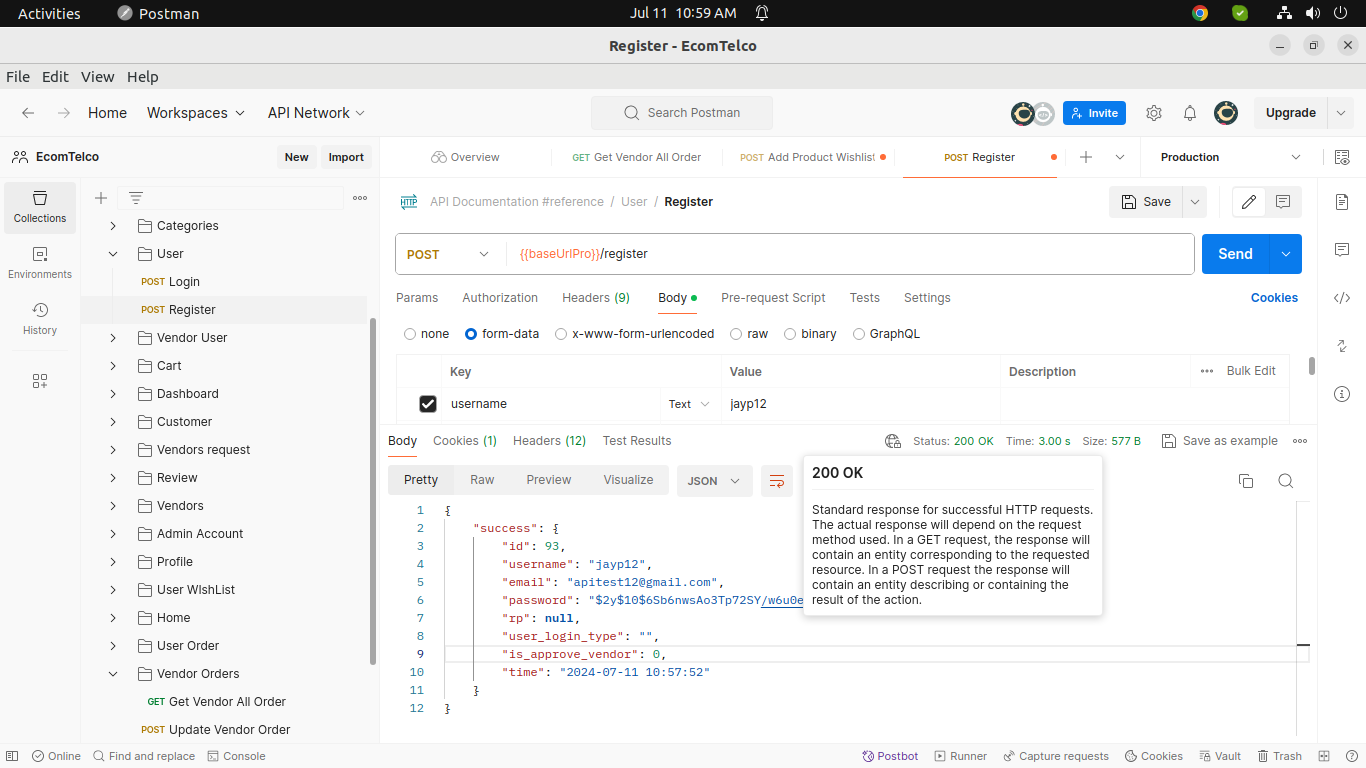The height and width of the screenshot is (768, 1366).
Task: Open the Cookies link
Action: pos(1274,298)
